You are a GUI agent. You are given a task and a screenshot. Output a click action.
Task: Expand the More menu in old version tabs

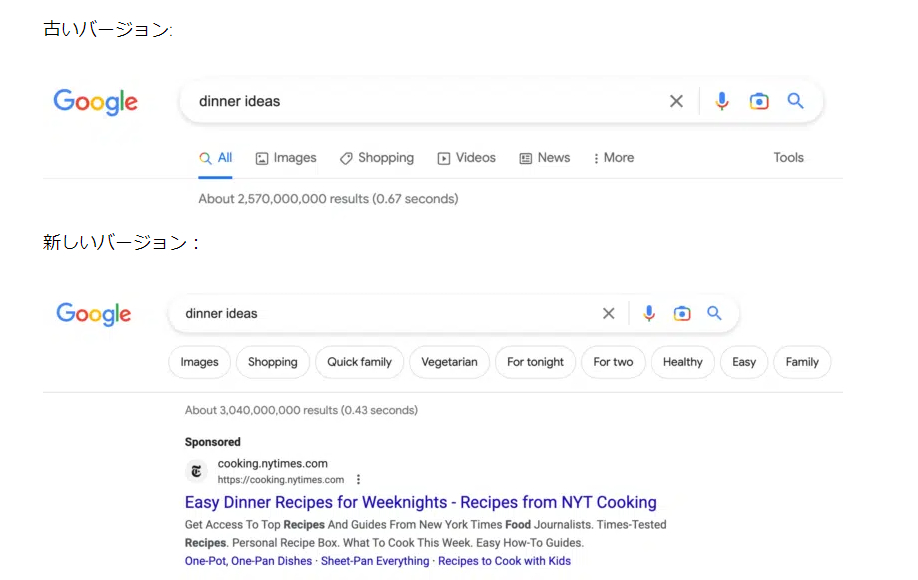[x=613, y=158]
